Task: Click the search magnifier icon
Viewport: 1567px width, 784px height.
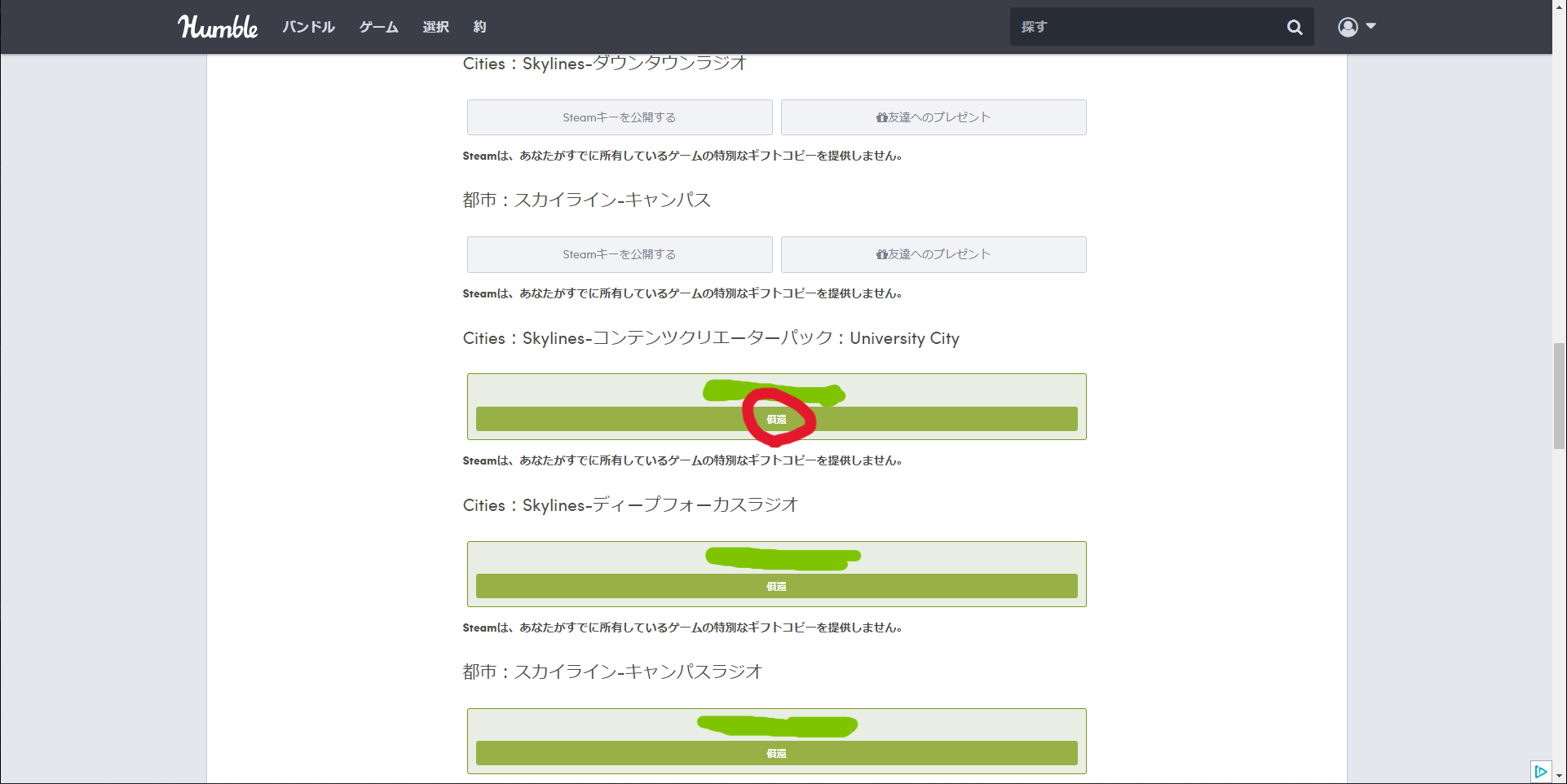Action: (x=1294, y=27)
